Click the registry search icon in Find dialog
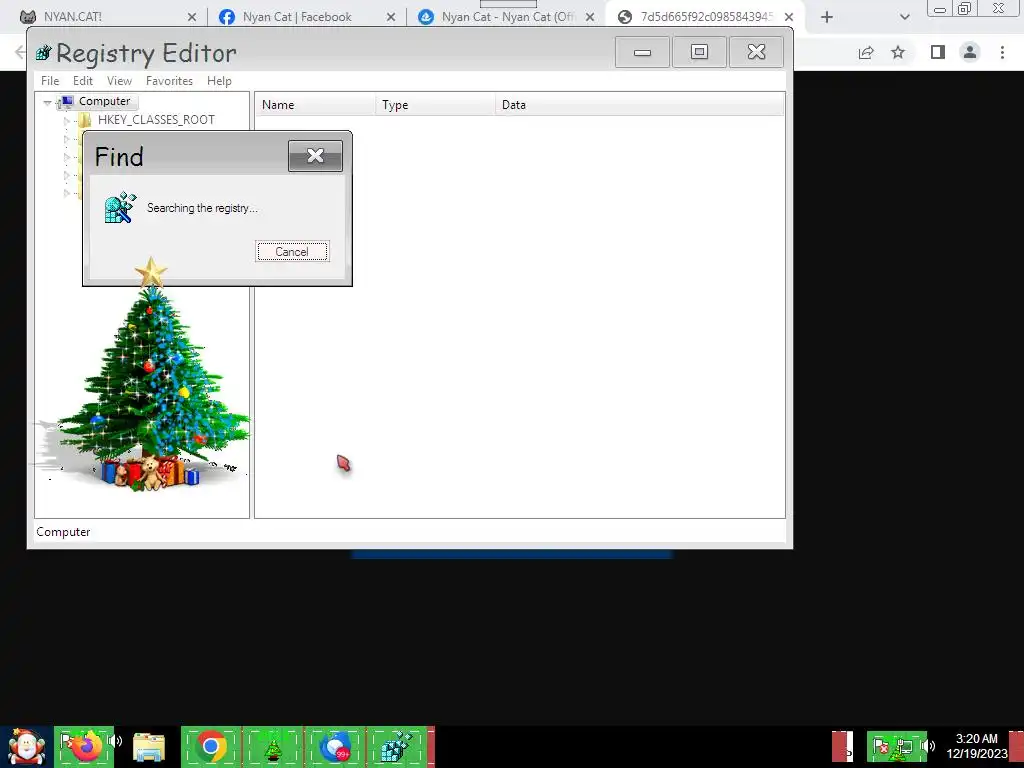Viewport: 1024px width, 768px height. pos(120,208)
